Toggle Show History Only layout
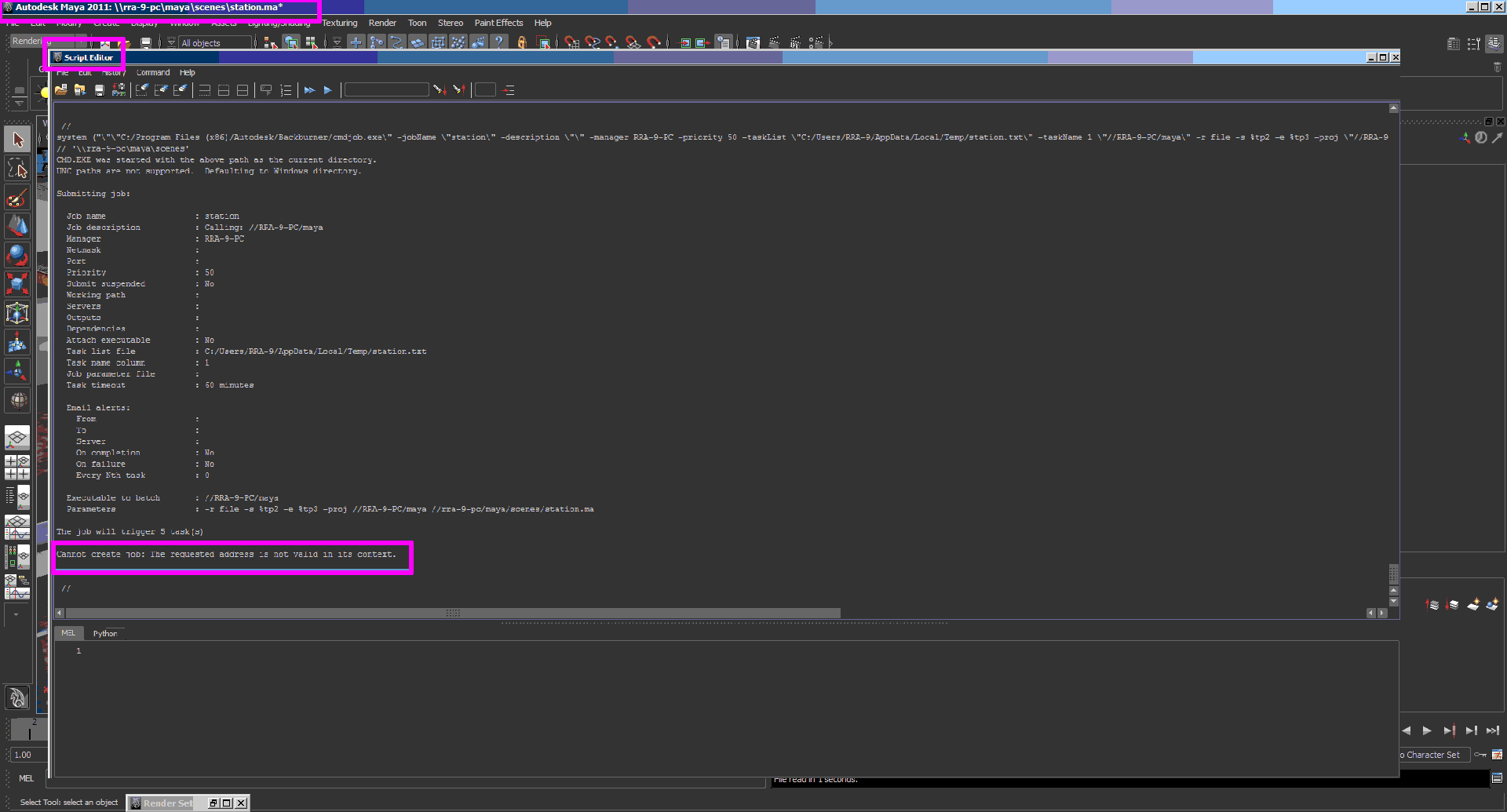Image resolution: width=1507 pixels, height=812 pixels. (205, 90)
